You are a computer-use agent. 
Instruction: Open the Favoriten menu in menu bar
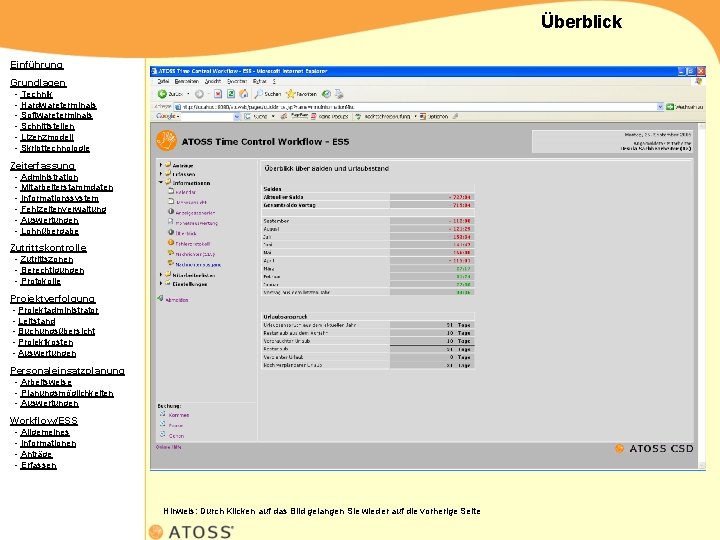coord(237,81)
